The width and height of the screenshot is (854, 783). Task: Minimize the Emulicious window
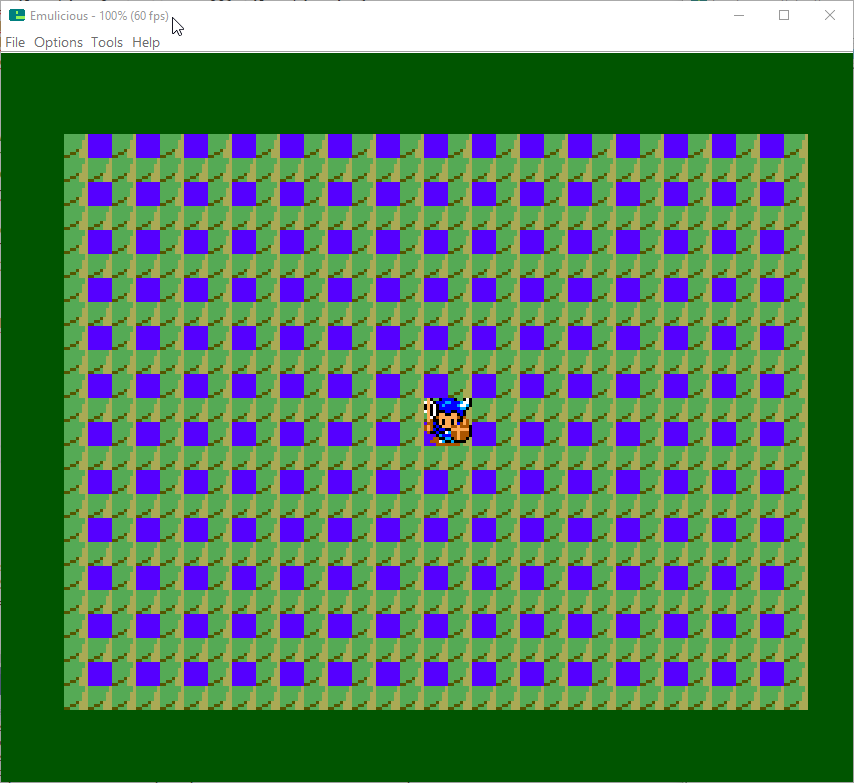738,15
